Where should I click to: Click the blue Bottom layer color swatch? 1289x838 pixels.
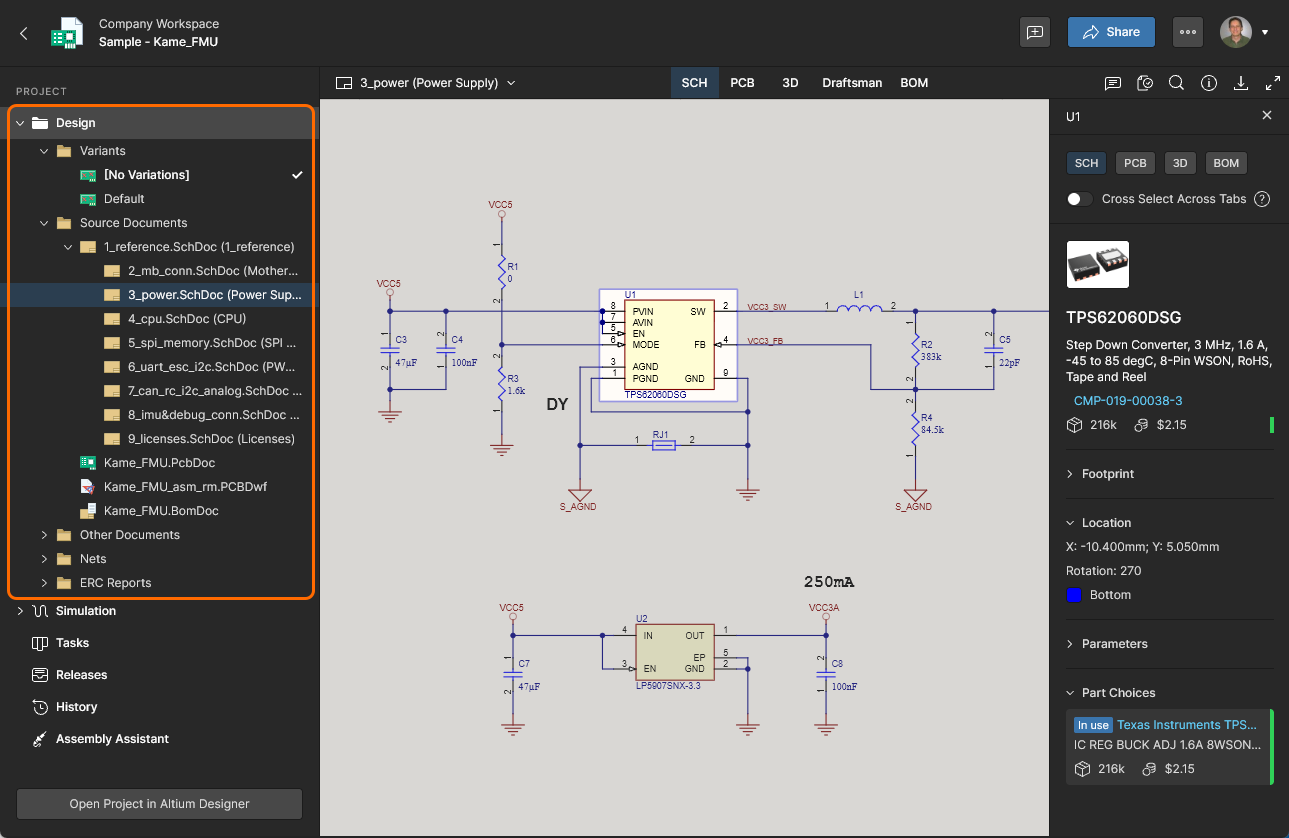(x=1074, y=595)
